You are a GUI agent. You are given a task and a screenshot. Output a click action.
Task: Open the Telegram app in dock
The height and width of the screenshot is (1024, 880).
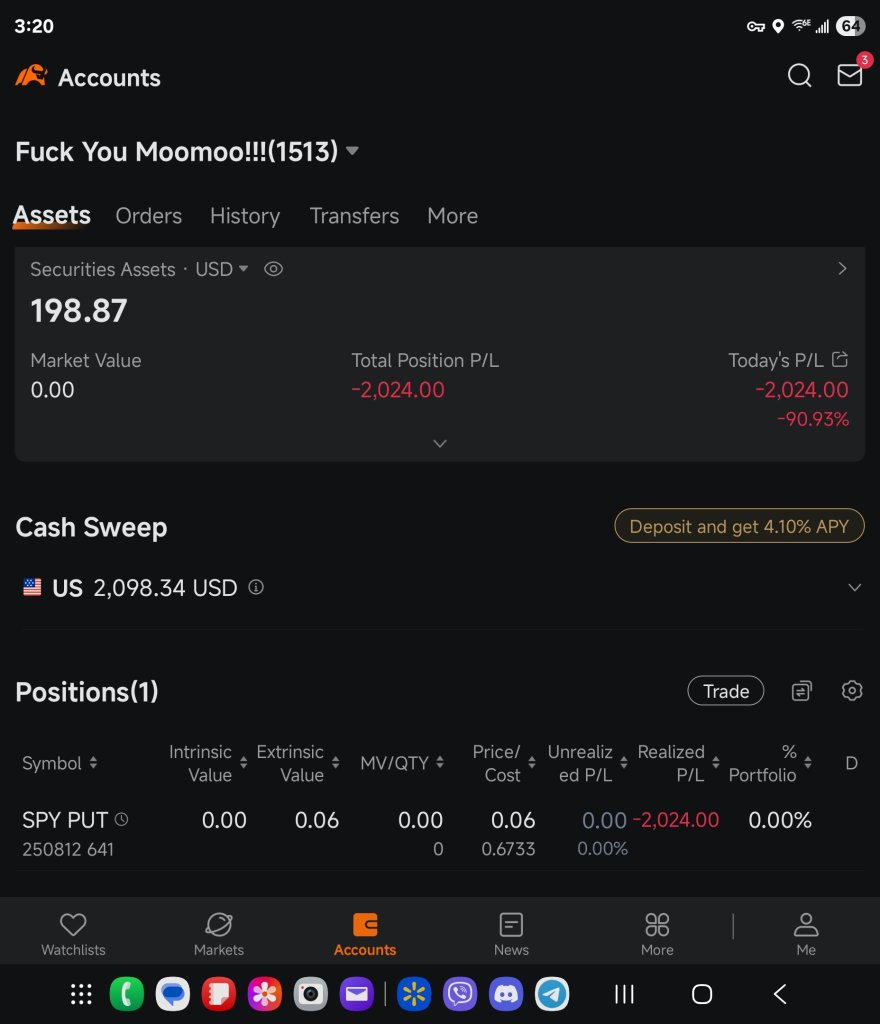tap(552, 994)
